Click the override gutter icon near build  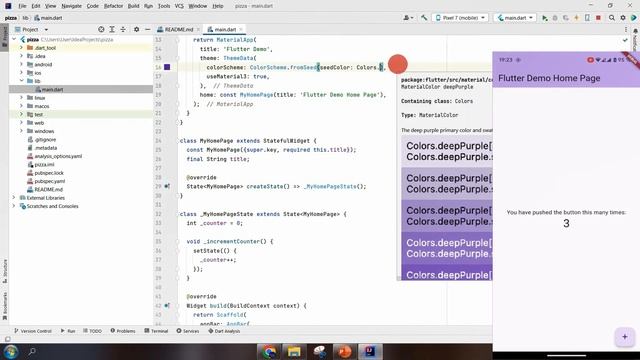(167, 305)
